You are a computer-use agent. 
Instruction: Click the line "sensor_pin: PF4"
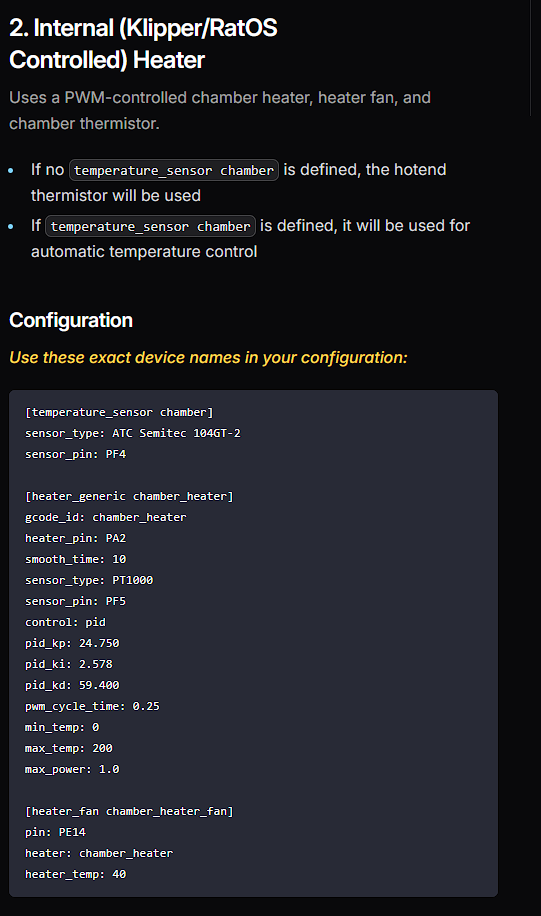point(75,454)
